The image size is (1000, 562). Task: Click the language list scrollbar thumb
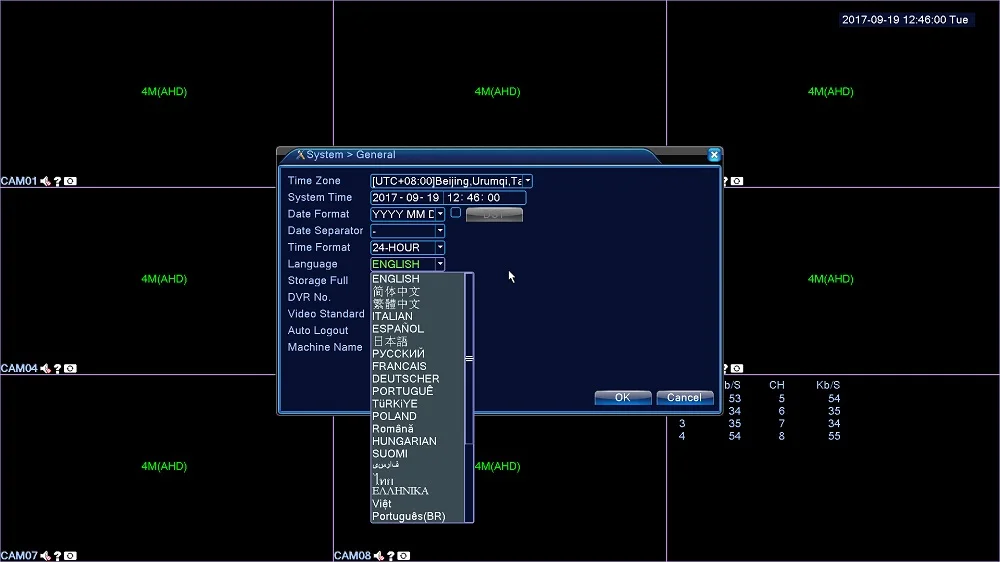(x=469, y=359)
